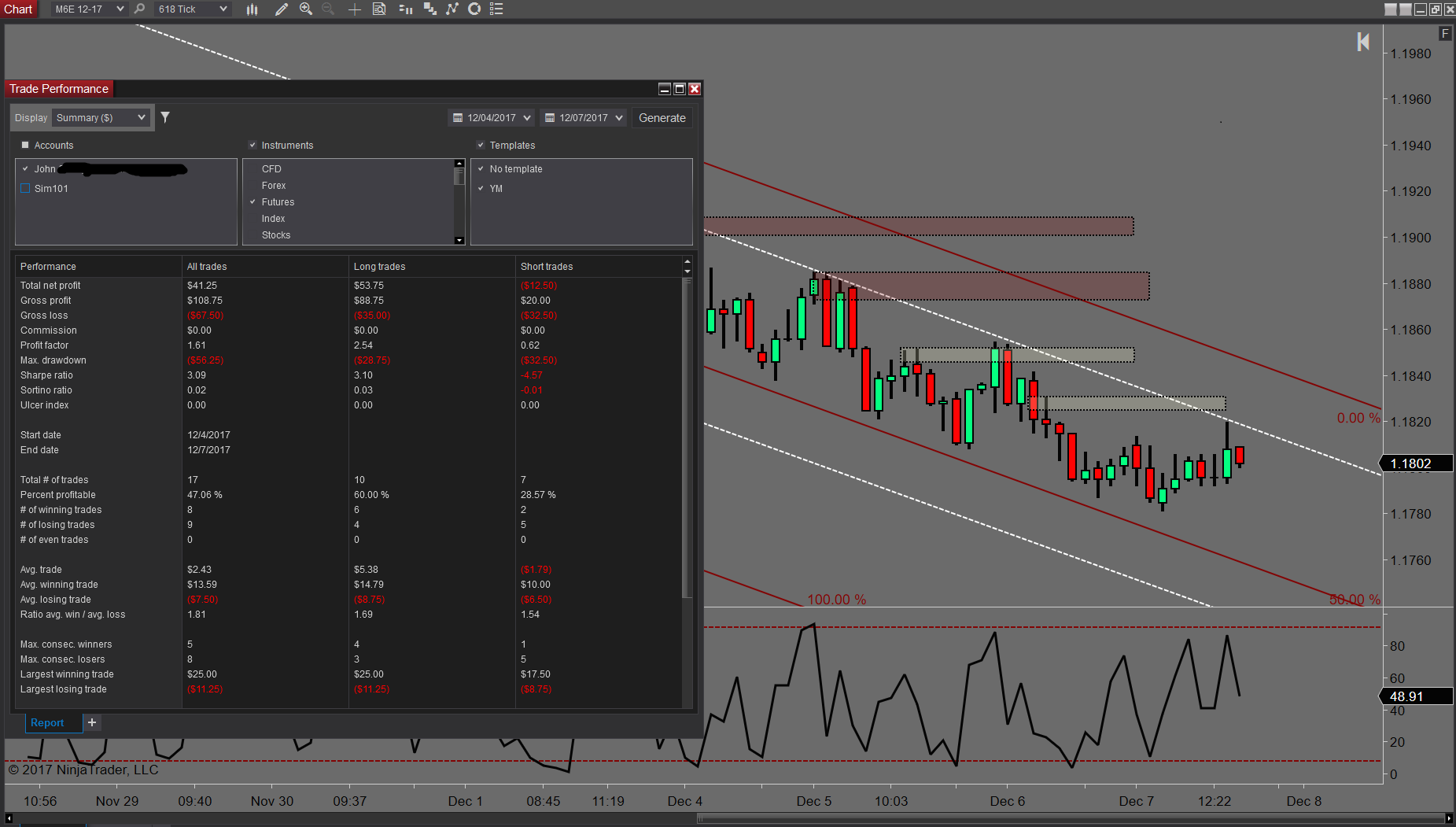Open the overlapping squares toolbar icon

[x=429, y=9]
